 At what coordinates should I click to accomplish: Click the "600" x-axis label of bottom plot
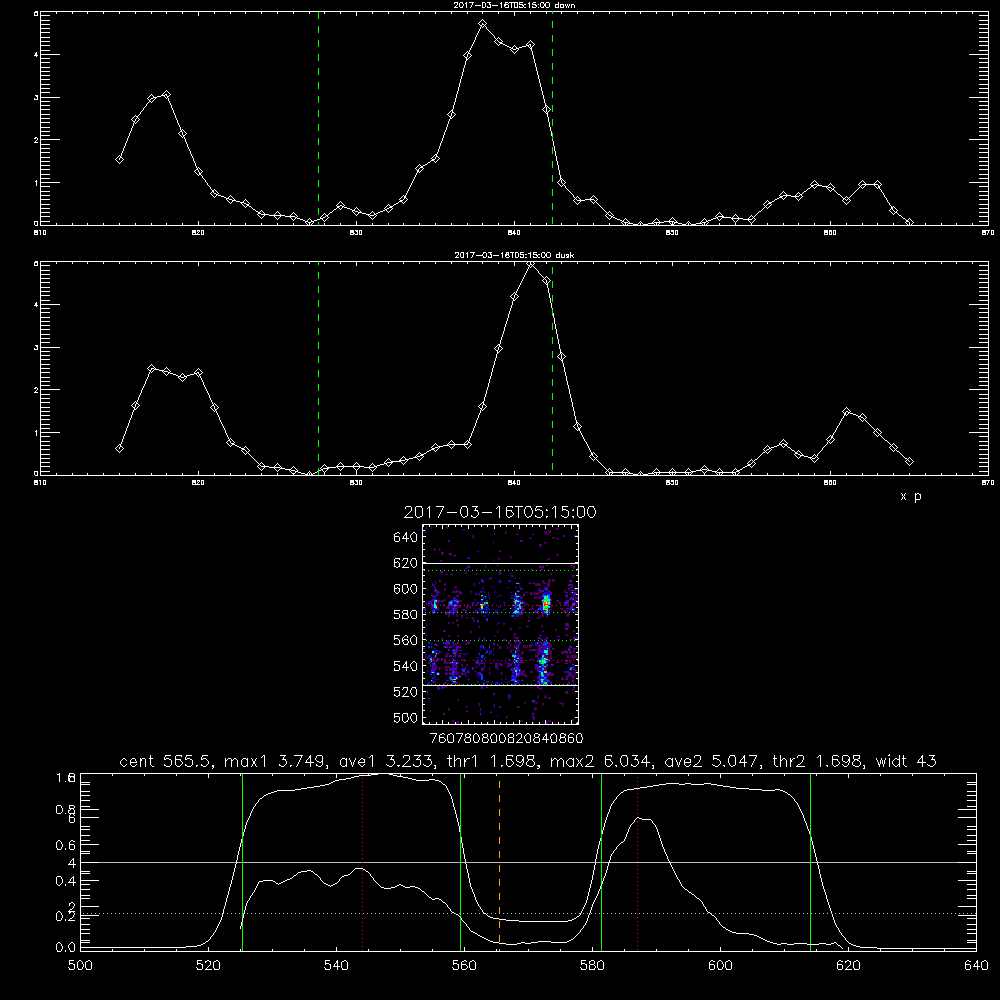point(720,966)
